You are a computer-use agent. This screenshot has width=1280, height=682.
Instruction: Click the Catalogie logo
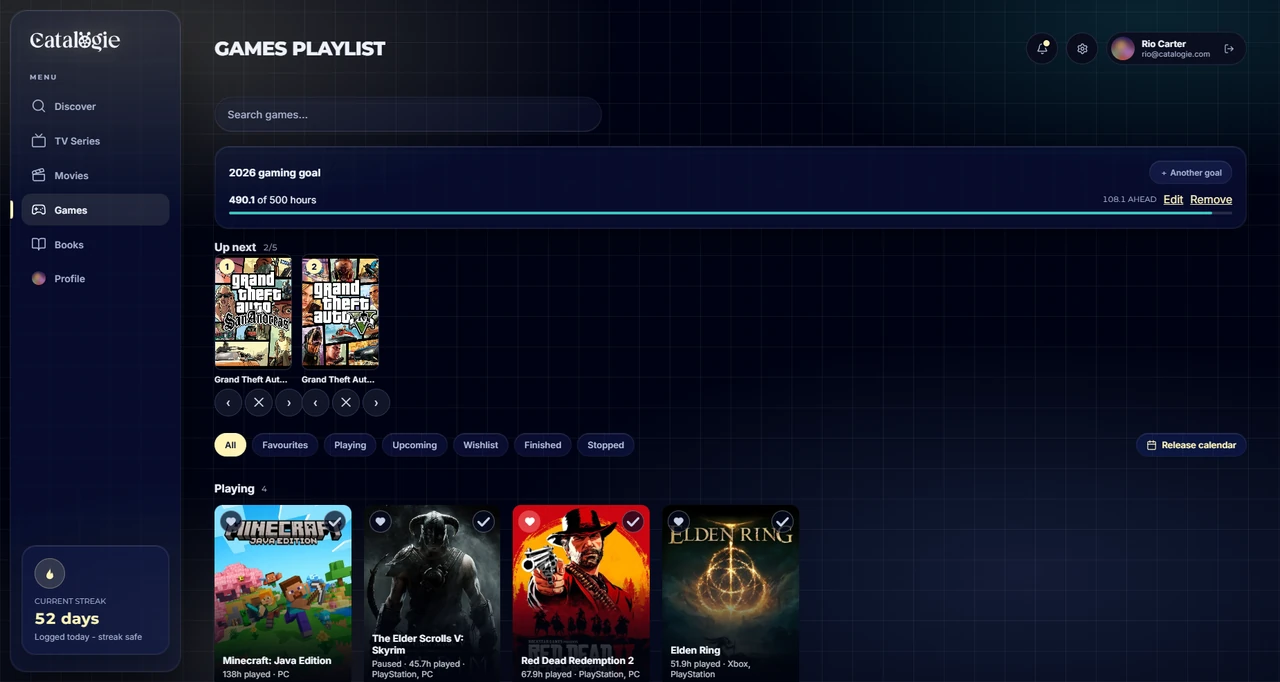pyautogui.click(x=75, y=40)
